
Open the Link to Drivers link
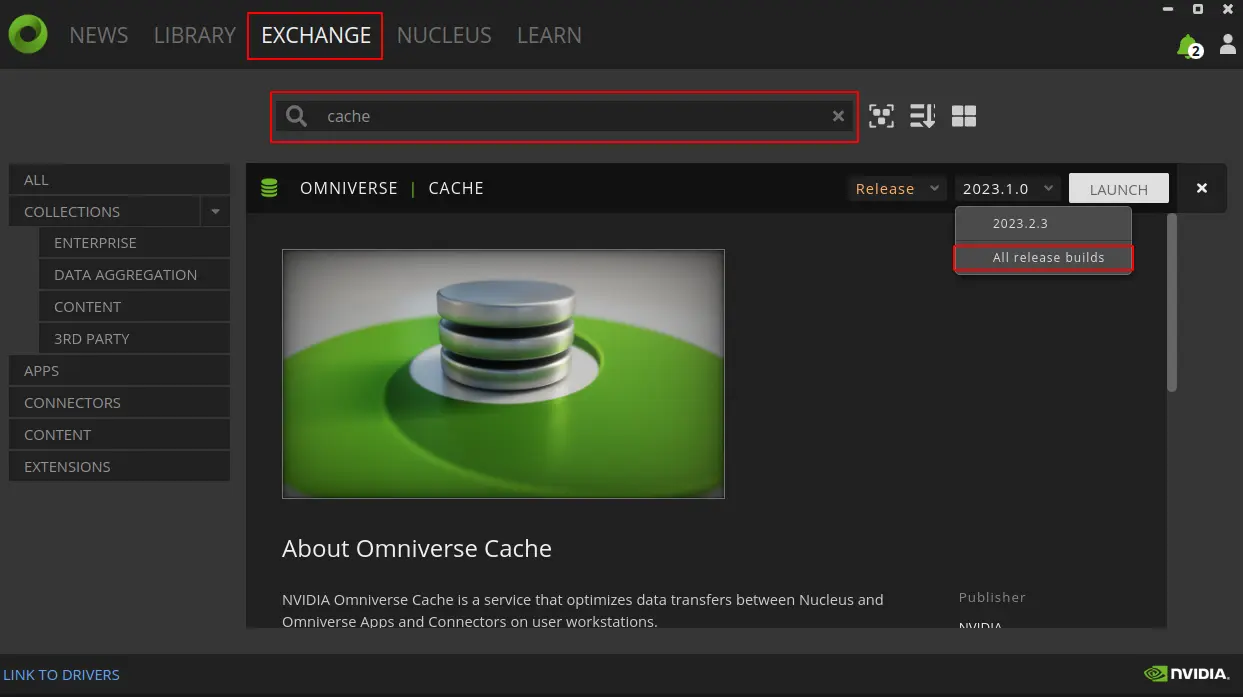(62, 675)
